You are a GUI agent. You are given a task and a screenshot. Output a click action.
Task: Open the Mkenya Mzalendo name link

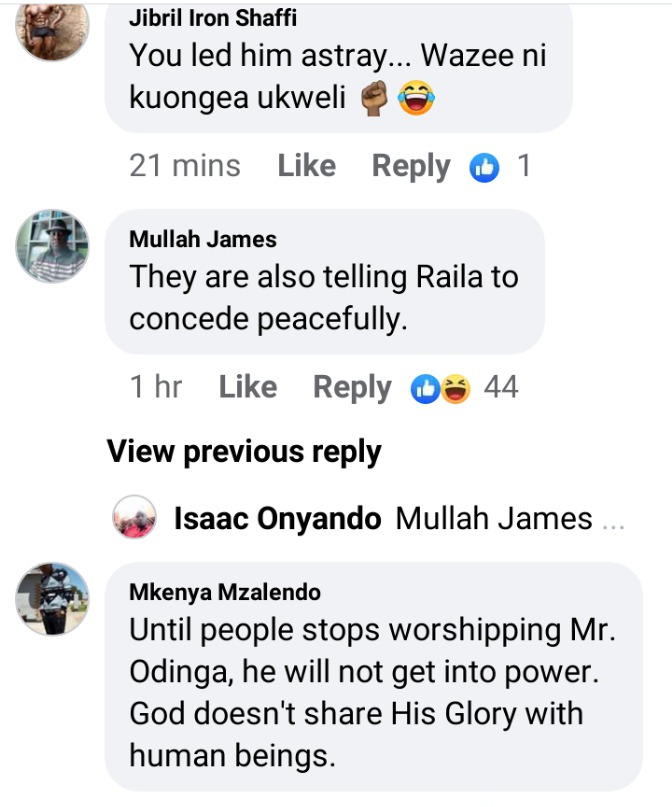225,592
